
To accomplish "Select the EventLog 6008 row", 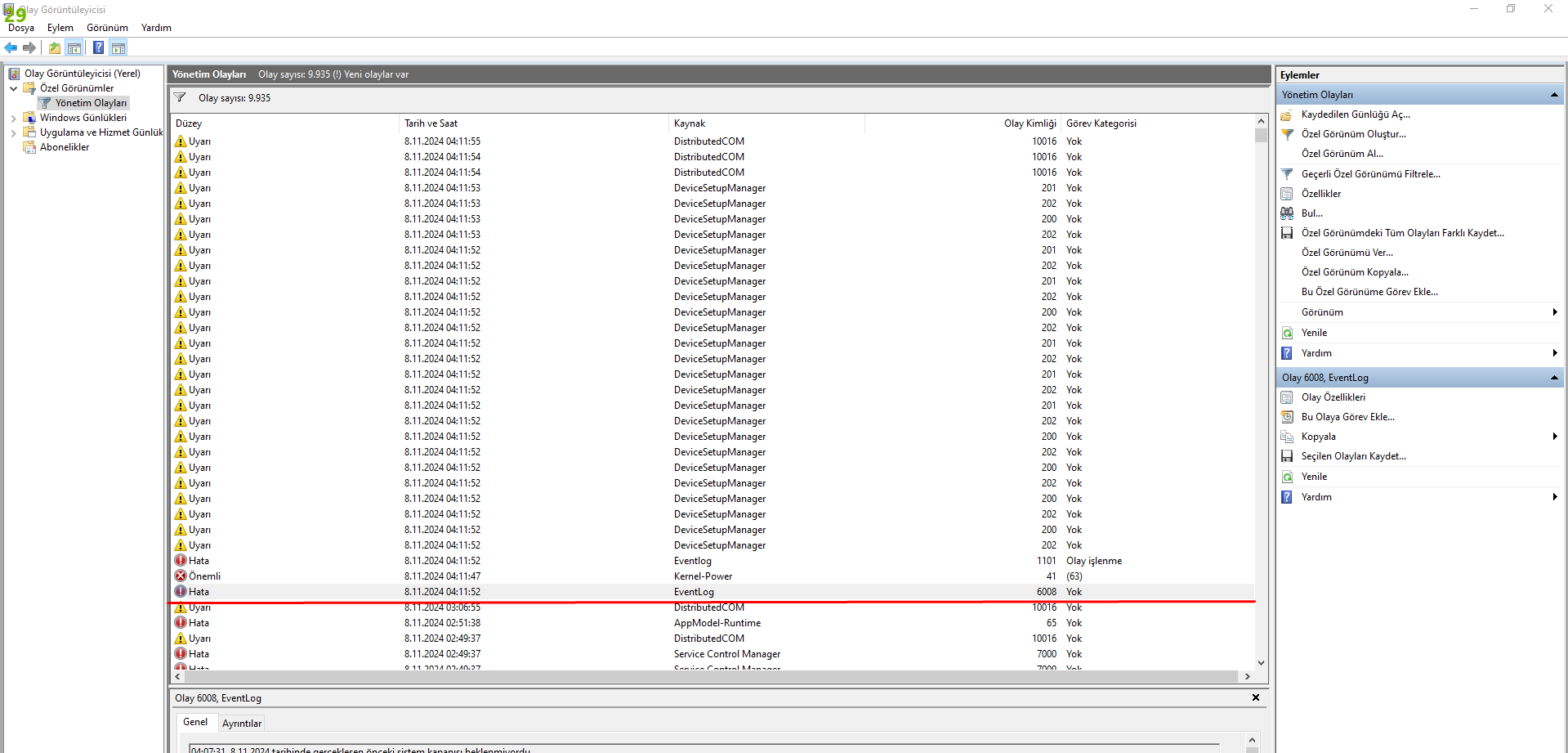I will pyautogui.click(x=713, y=592).
